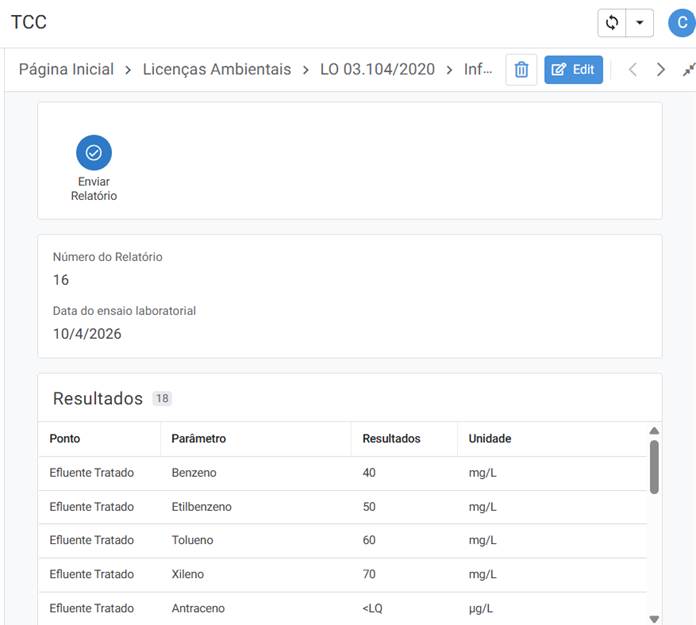Viewport: 696px width, 625px height.
Task: Click the Enviar Relatório action icon
Action: click(94, 153)
